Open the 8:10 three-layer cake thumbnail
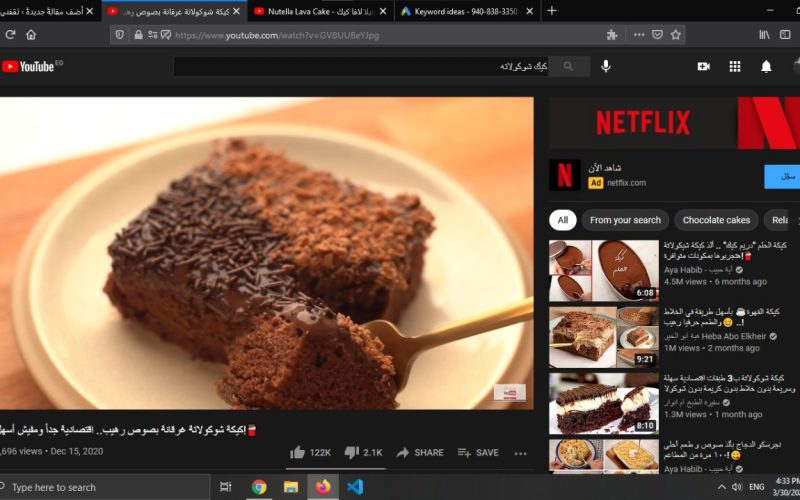Image resolution: width=800 pixels, height=500 pixels. coord(604,404)
